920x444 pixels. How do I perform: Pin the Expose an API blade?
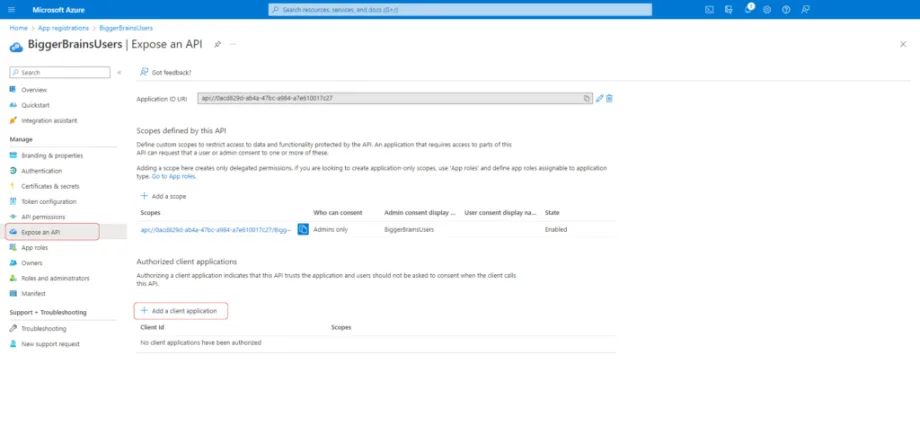pos(217,45)
